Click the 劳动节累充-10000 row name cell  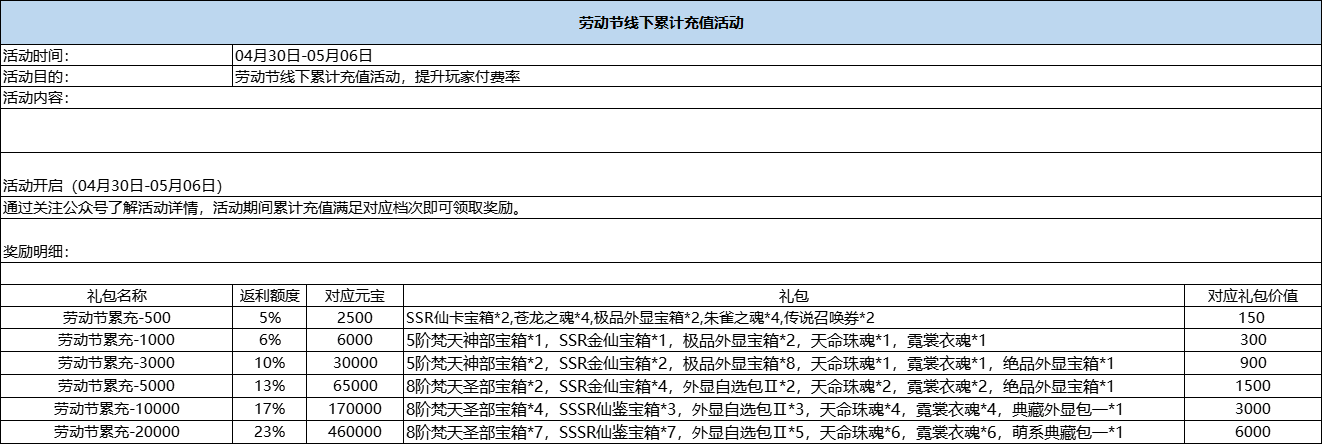click(x=116, y=408)
